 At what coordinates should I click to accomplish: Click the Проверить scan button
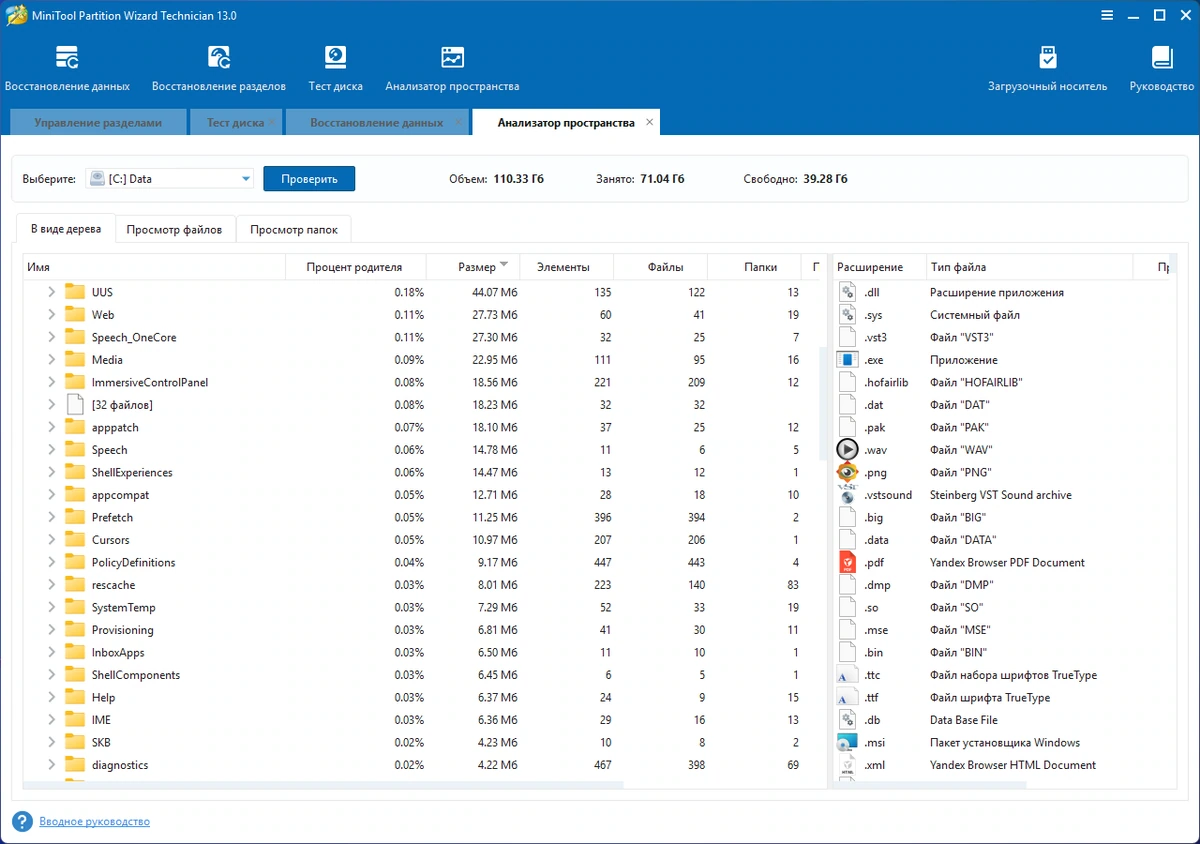[309, 179]
